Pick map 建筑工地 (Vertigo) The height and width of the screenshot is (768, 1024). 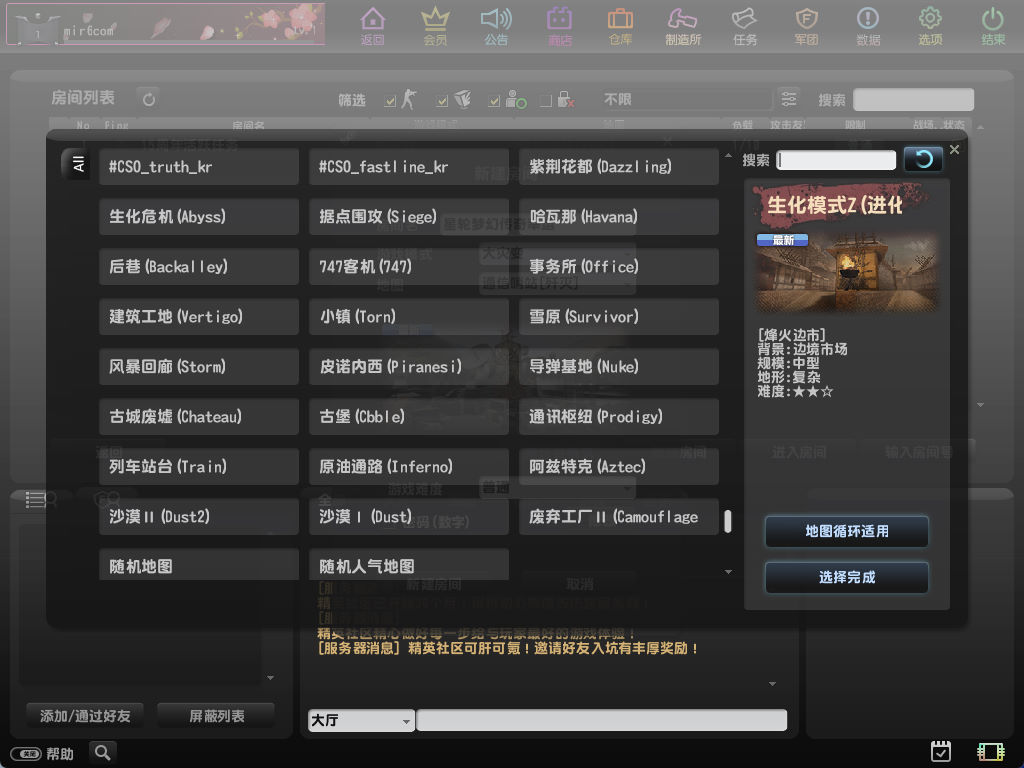click(199, 317)
